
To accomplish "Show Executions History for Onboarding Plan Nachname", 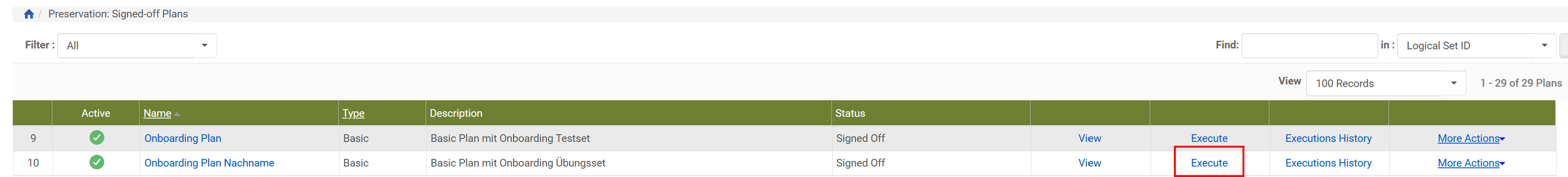I will [1328, 163].
